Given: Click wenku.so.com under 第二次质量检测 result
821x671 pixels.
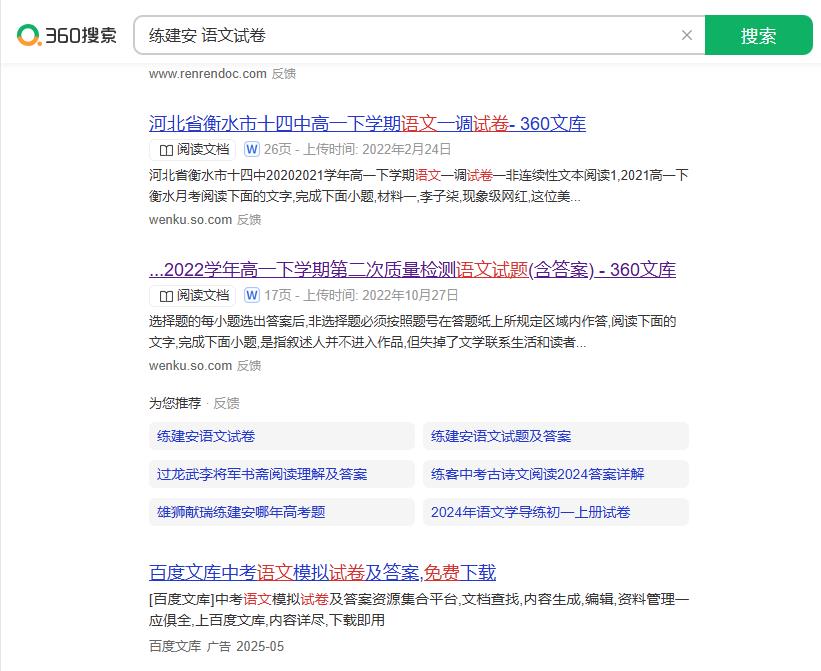Looking at the screenshot, I should pyautogui.click(x=190, y=365).
